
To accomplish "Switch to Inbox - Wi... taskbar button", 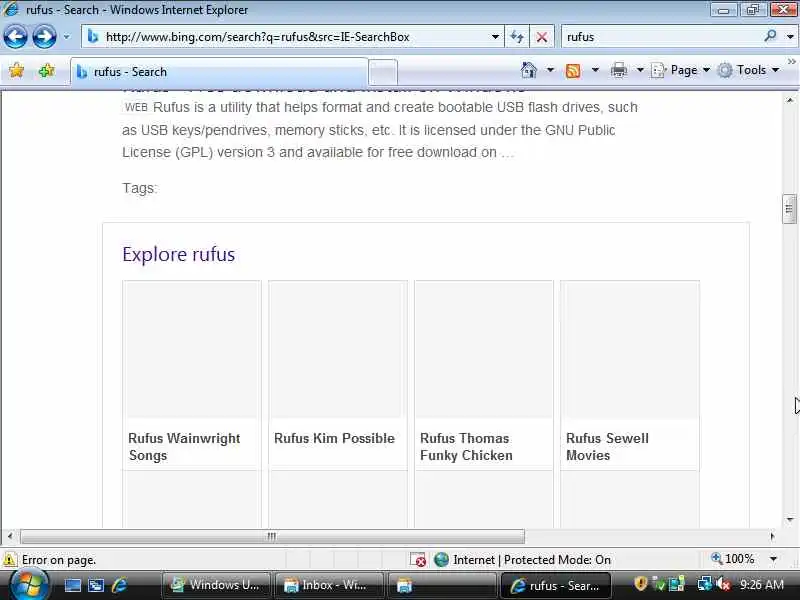I will 330,585.
